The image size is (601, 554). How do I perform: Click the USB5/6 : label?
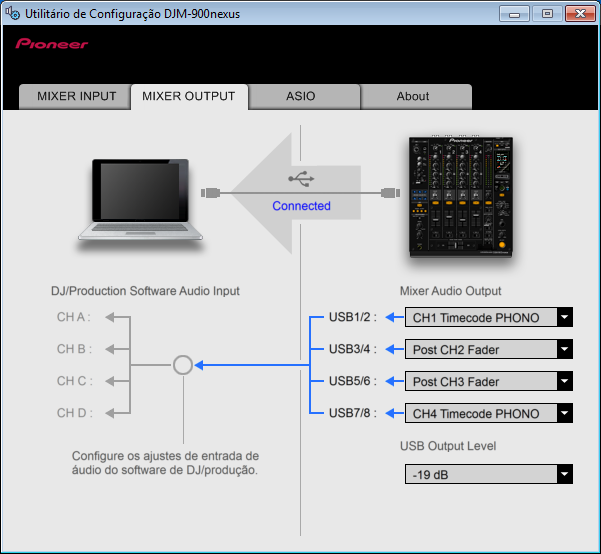tap(353, 381)
